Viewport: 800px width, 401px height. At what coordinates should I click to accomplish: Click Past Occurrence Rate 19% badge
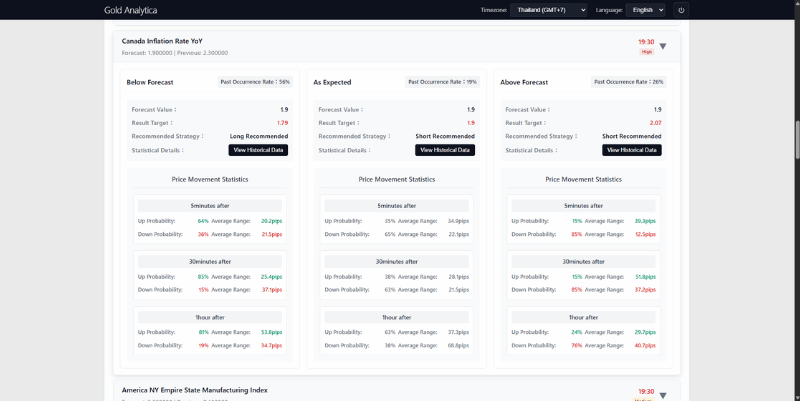pos(442,82)
